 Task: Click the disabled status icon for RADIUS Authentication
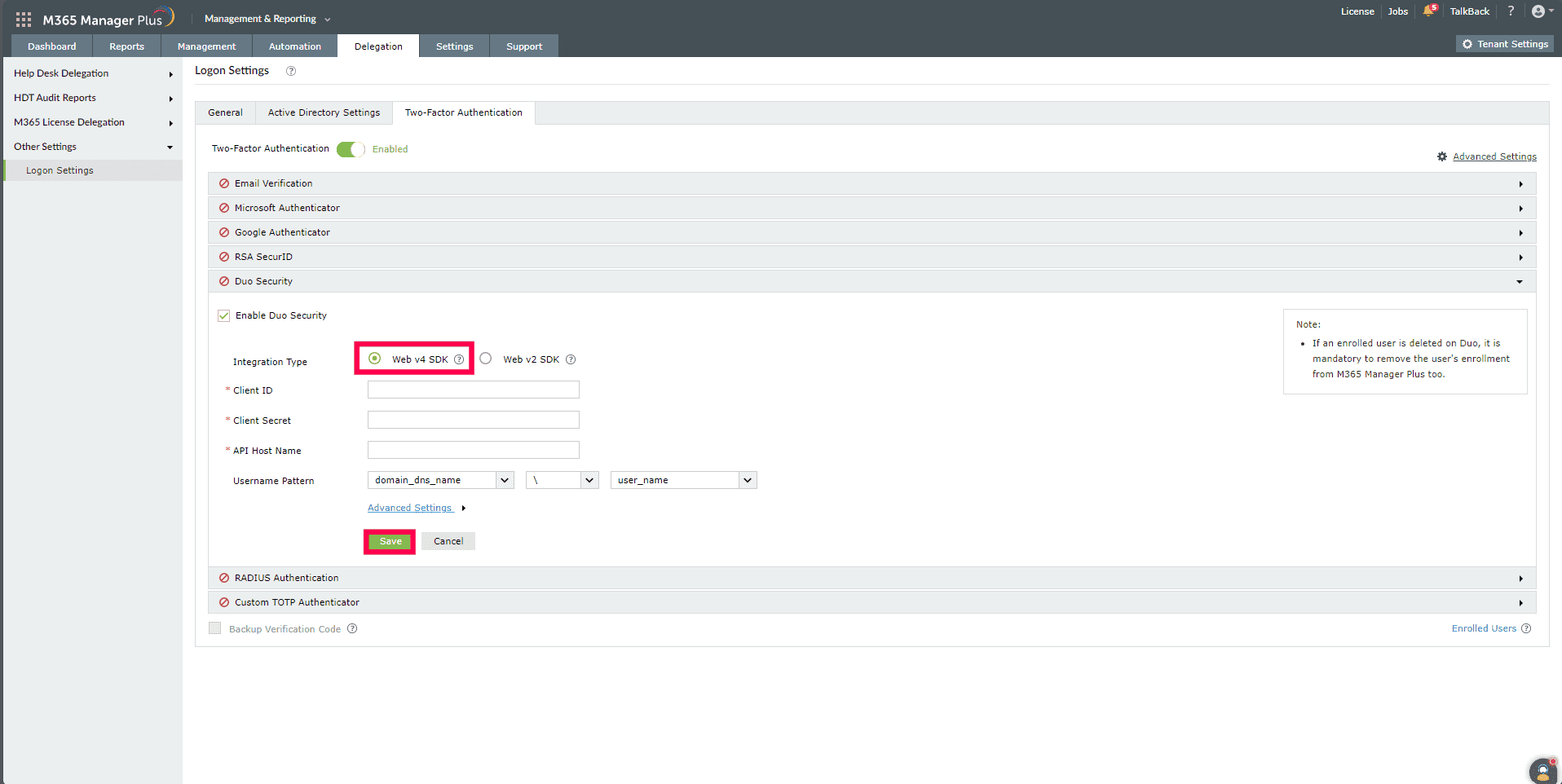click(x=224, y=578)
